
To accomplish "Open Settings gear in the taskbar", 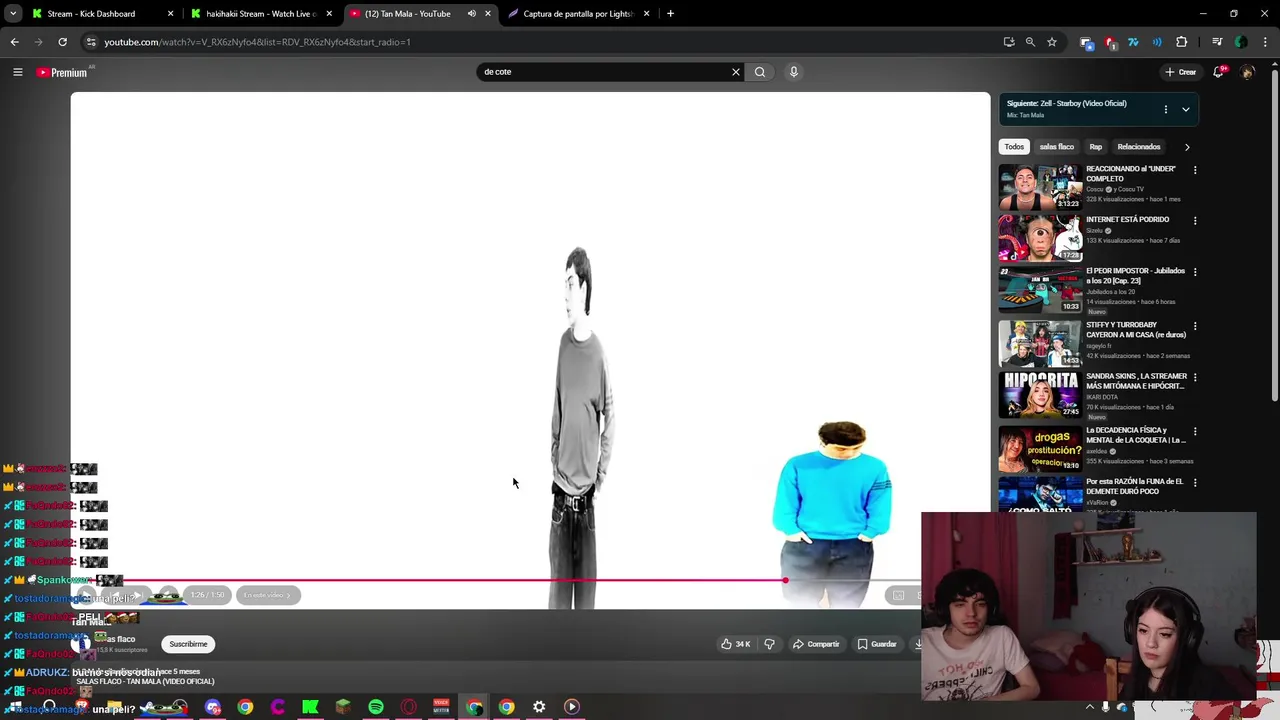I will click(x=539, y=707).
